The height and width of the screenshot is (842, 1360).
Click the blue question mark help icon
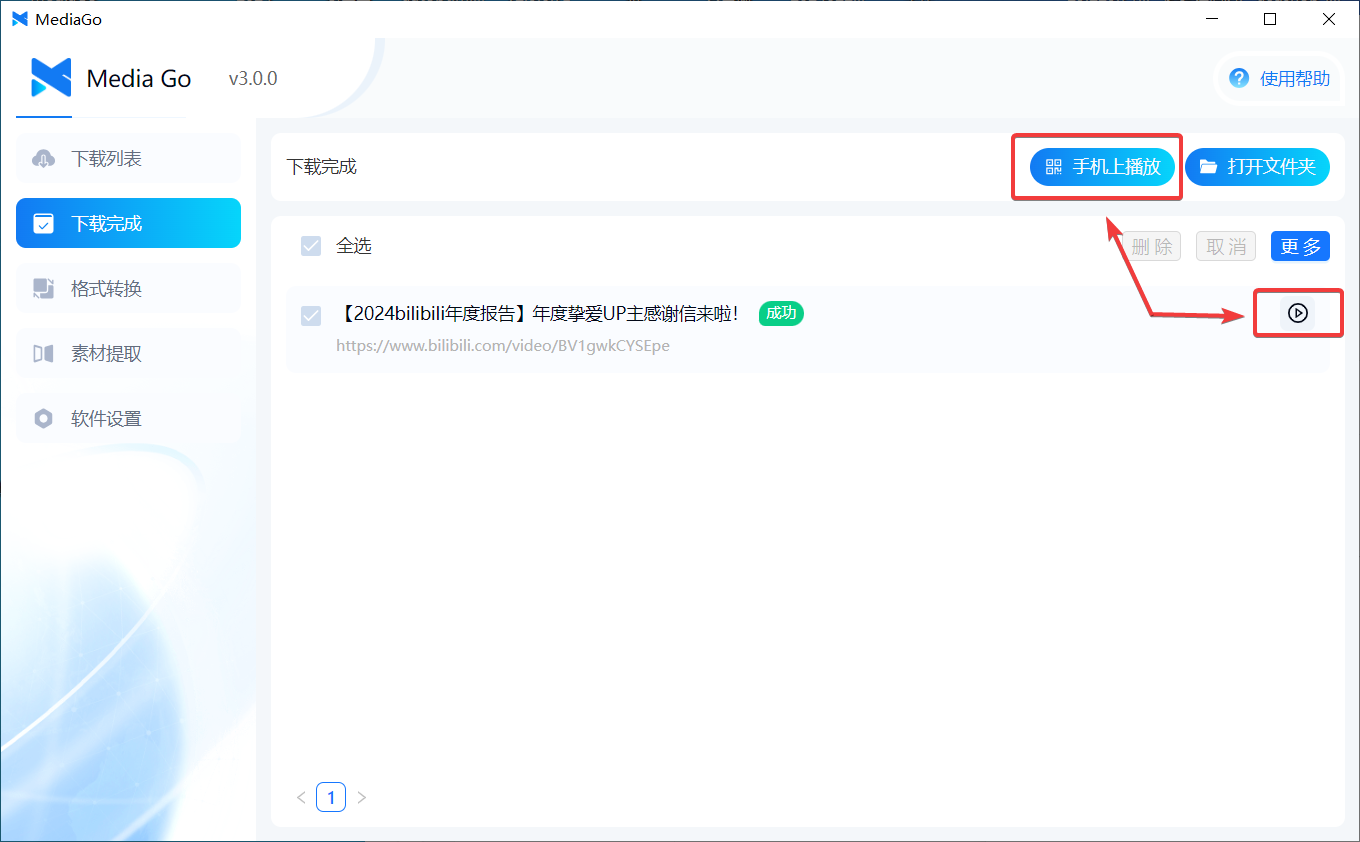pyautogui.click(x=1239, y=78)
